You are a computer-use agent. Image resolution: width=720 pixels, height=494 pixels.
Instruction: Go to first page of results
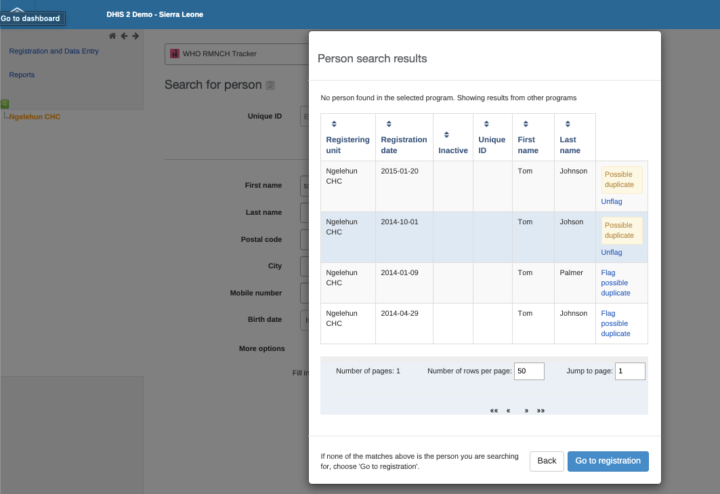click(x=494, y=410)
